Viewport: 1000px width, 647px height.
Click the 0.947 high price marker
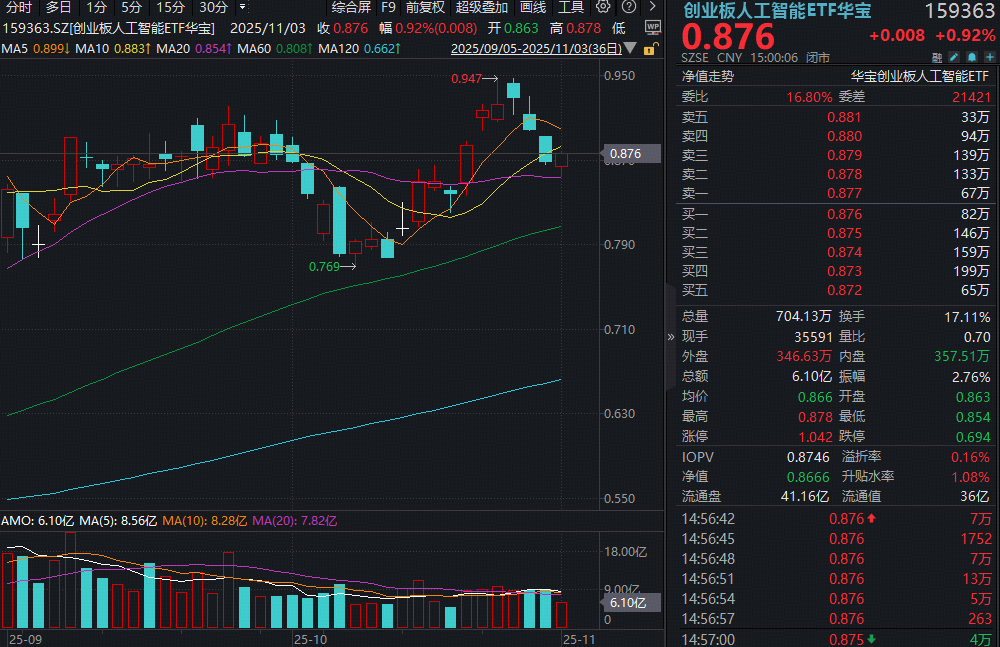point(466,78)
